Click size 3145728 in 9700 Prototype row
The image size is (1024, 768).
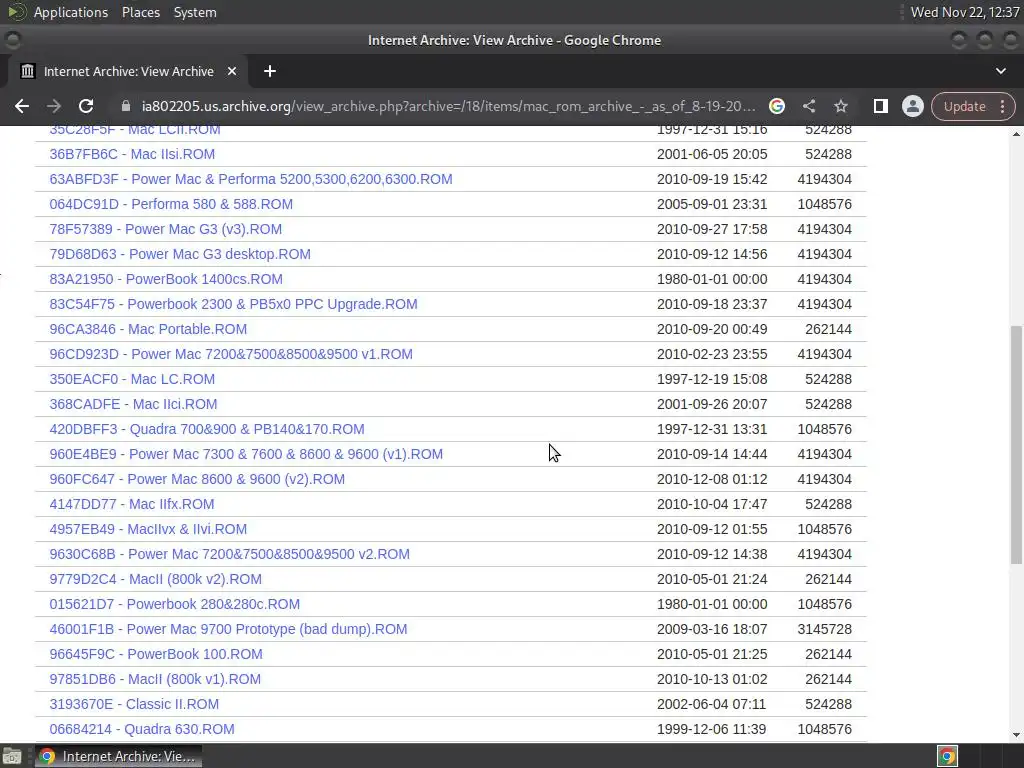pos(824,629)
